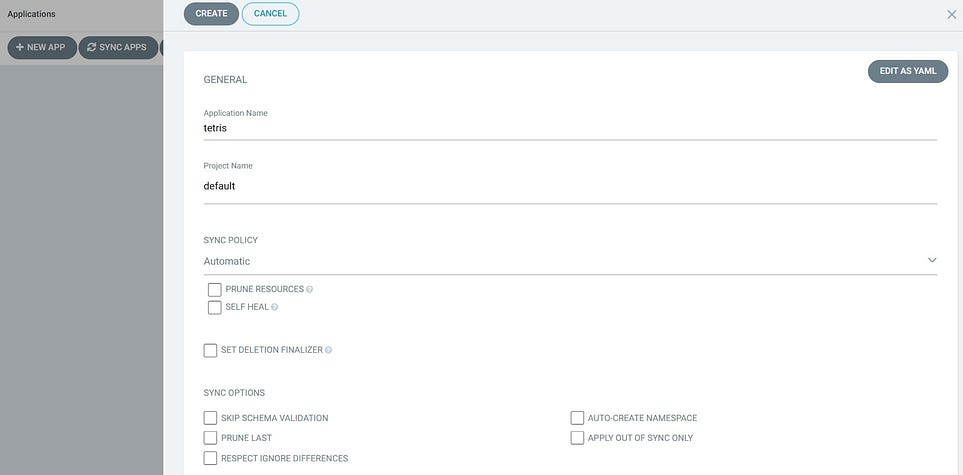Click the CANCEL button
Image resolution: width=963 pixels, height=475 pixels.
[x=270, y=14]
